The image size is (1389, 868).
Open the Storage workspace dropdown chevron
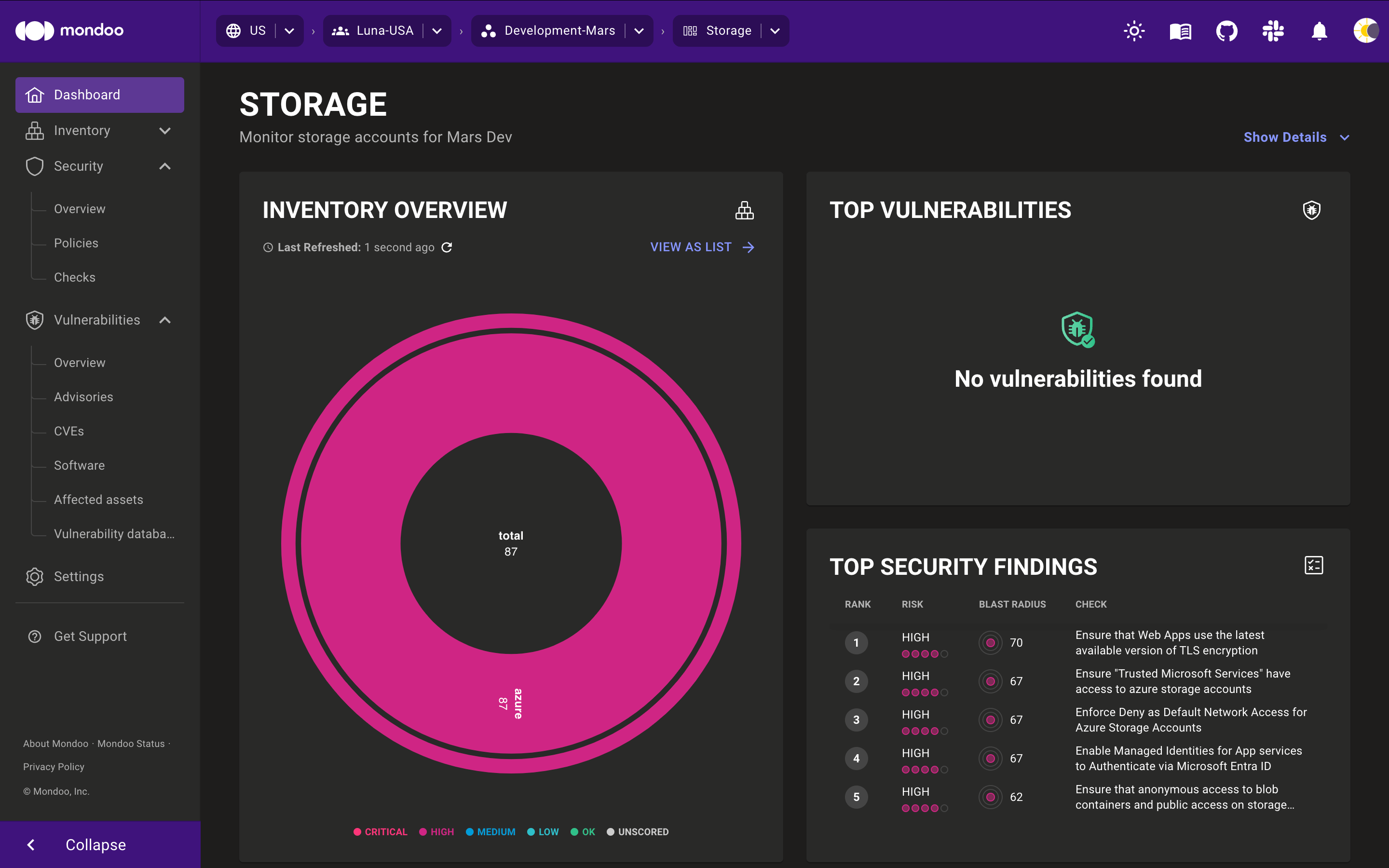pyautogui.click(x=774, y=30)
